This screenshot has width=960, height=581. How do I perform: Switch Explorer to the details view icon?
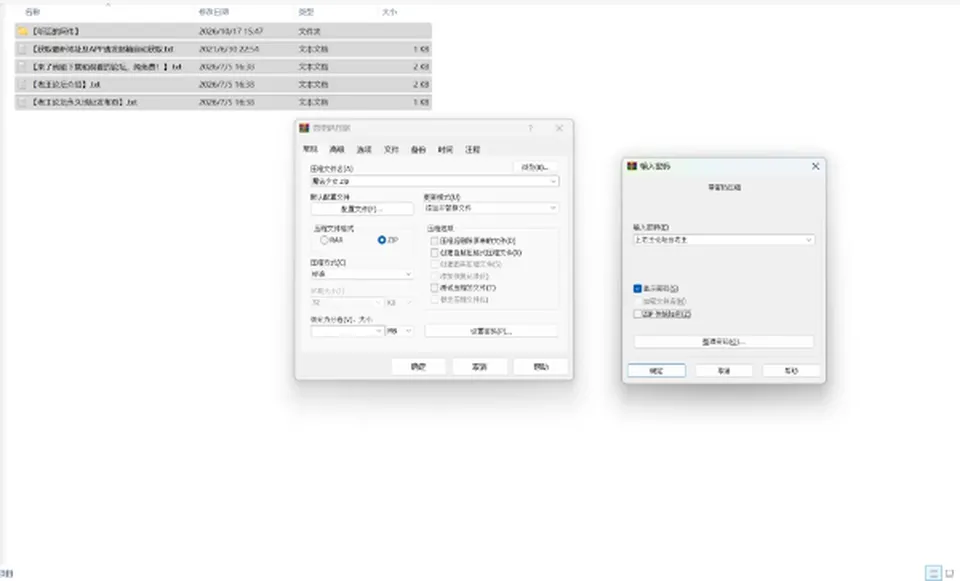[933, 573]
